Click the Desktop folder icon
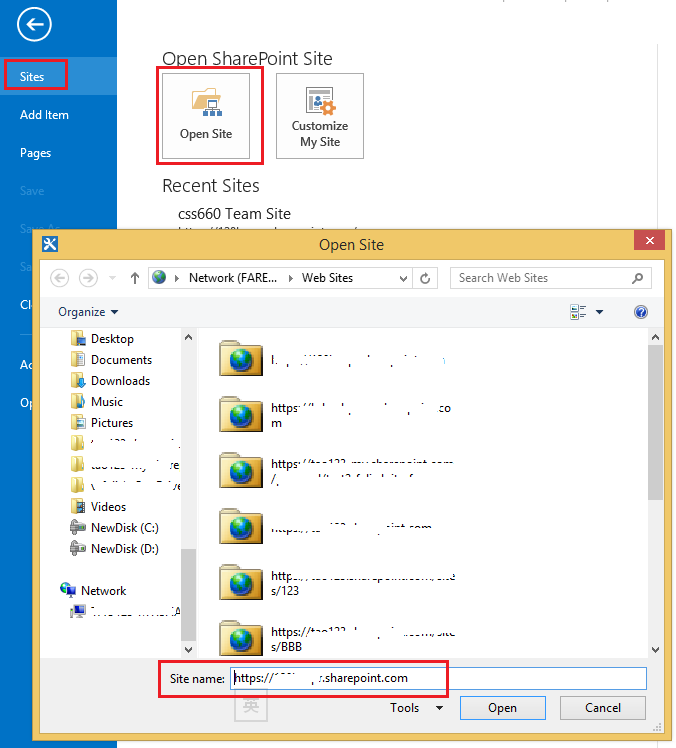Image resolution: width=676 pixels, height=748 pixels. click(x=78, y=338)
